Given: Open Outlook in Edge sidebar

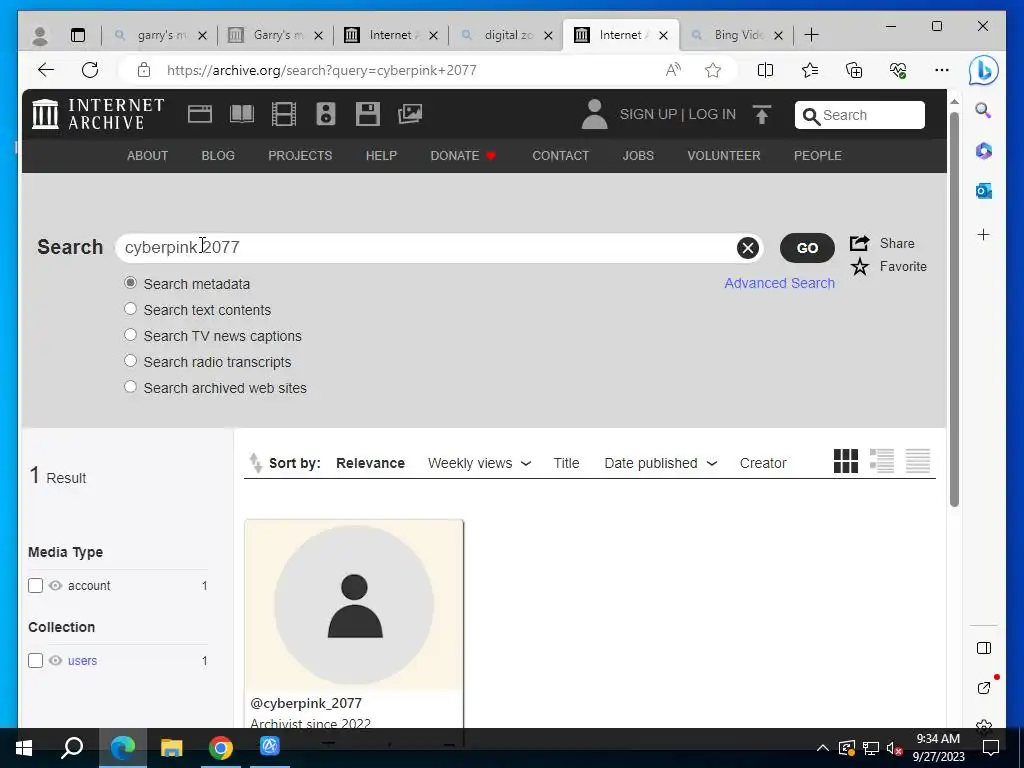Looking at the screenshot, I should point(984,191).
